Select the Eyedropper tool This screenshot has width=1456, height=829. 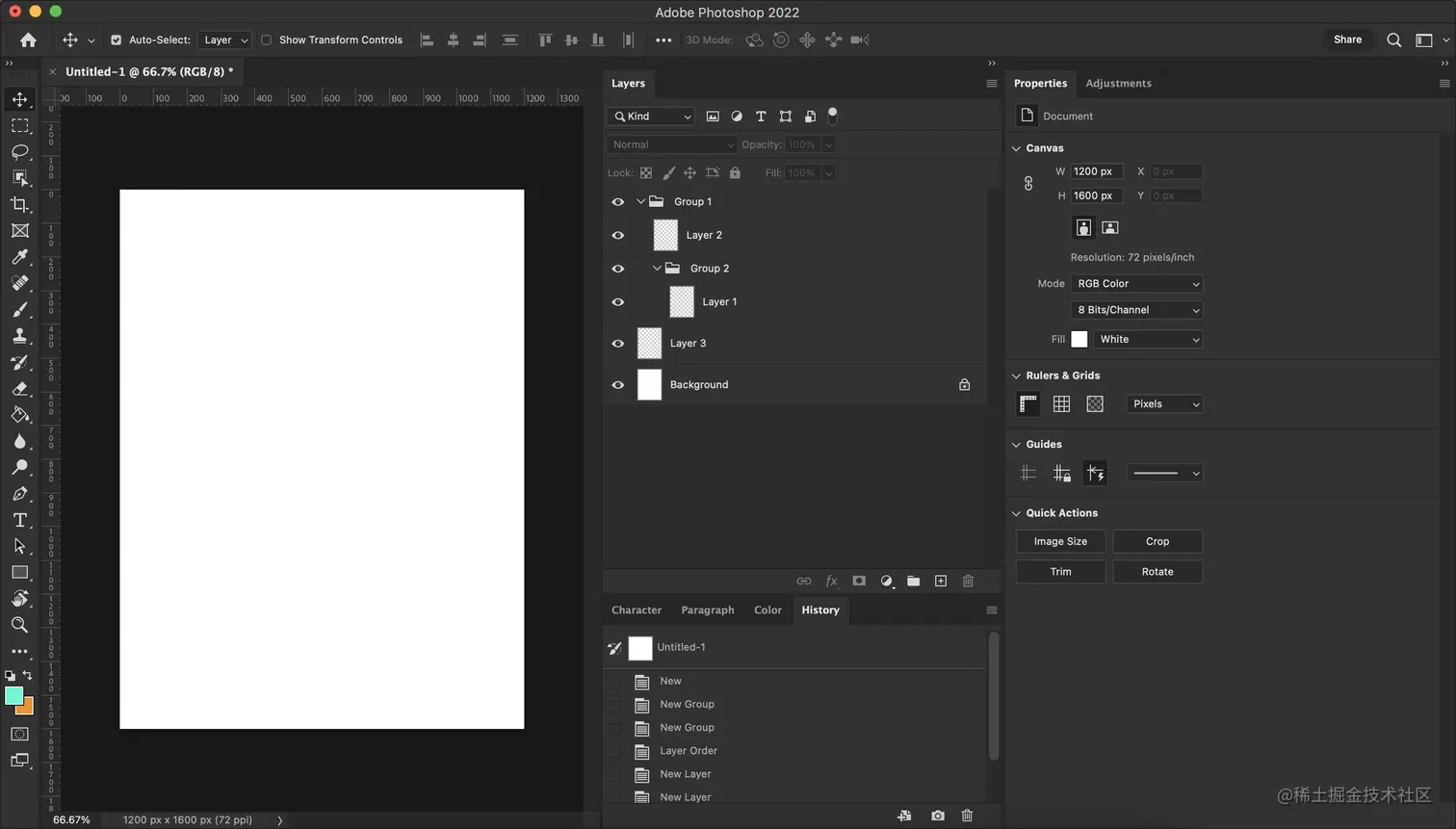point(19,257)
